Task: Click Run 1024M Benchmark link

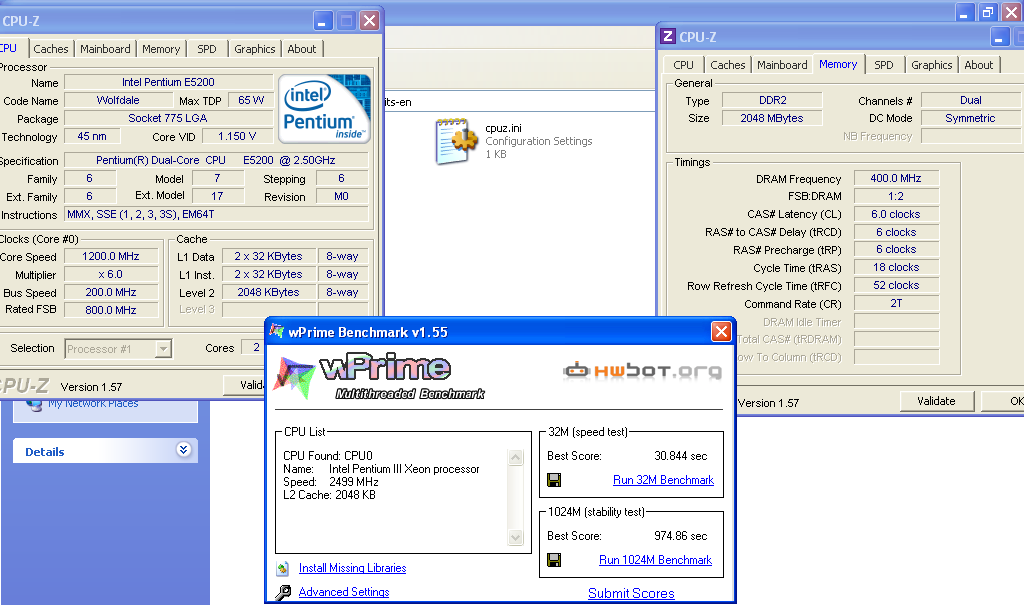Action: coord(655,560)
